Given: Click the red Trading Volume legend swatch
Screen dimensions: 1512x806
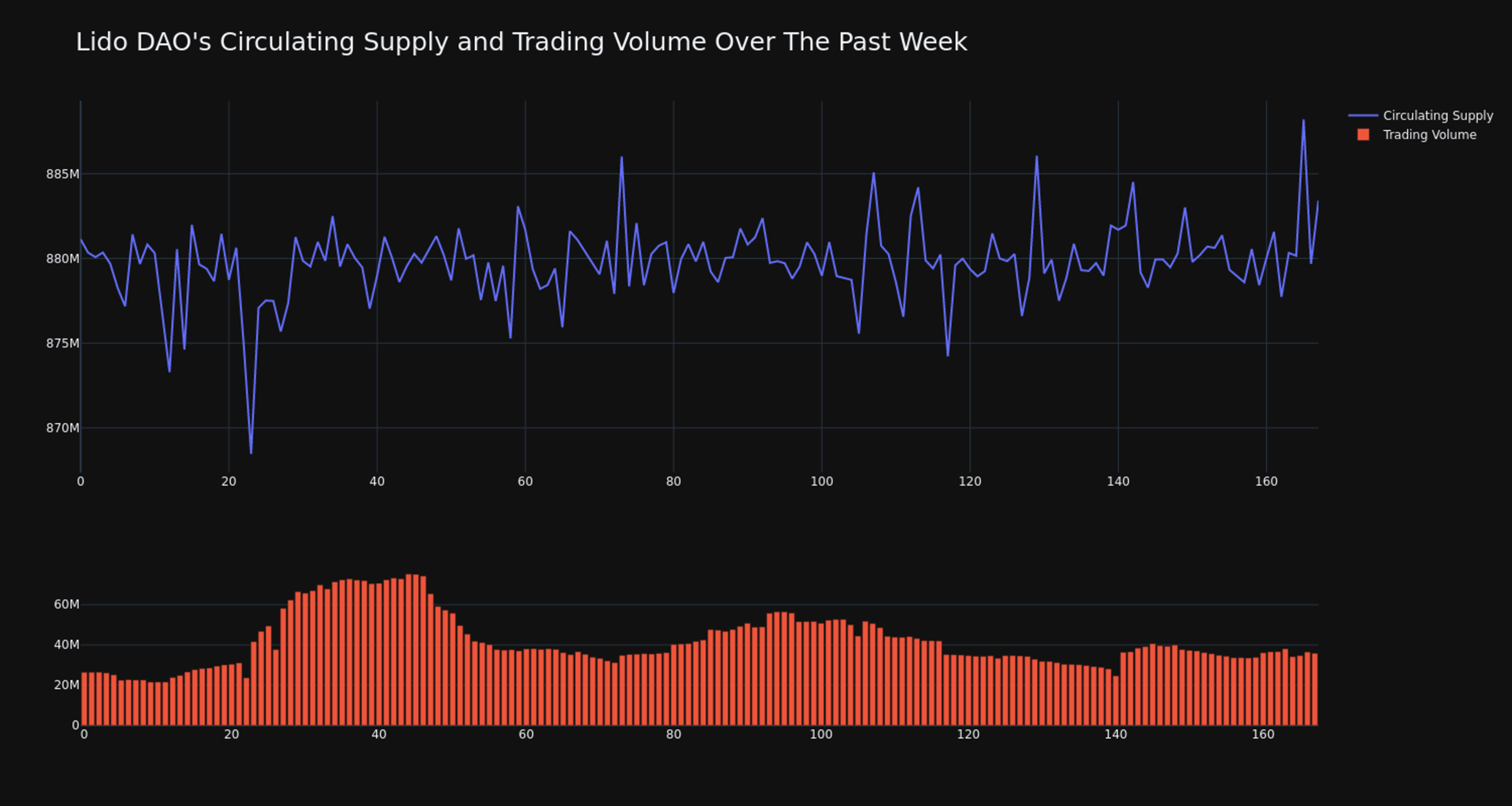Looking at the screenshot, I should click(1363, 135).
